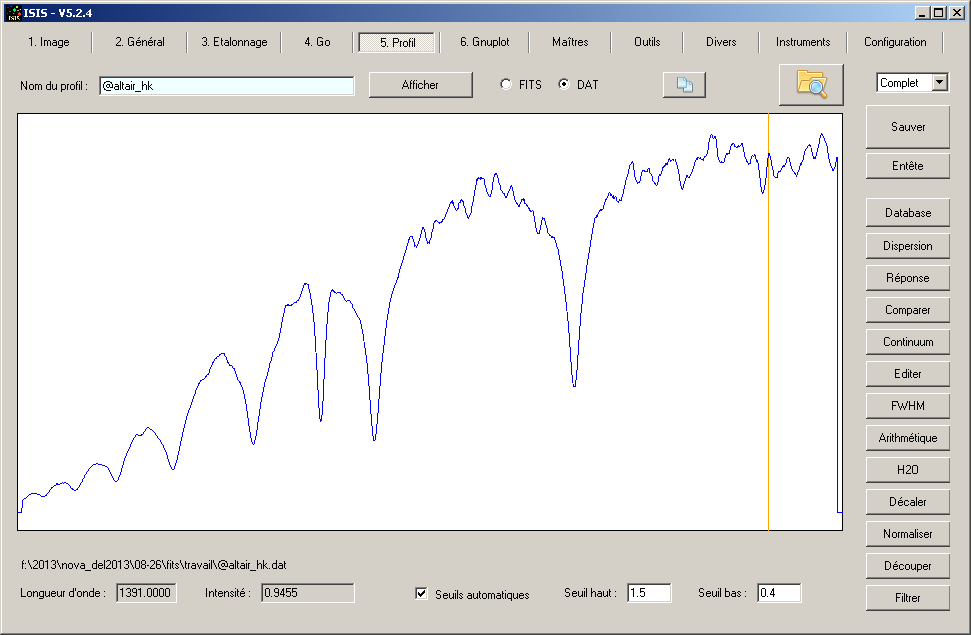Open the Configuration tab
The height and width of the screenshot is (635, 971).
point(895,42)
